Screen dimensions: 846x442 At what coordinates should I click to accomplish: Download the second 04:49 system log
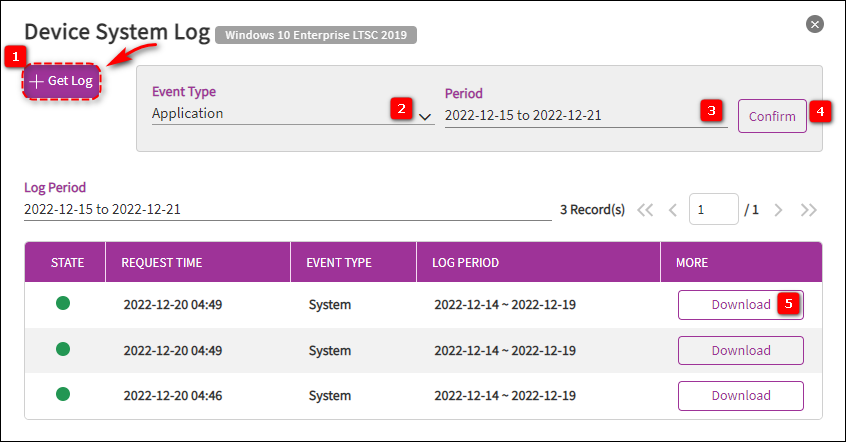740,351
